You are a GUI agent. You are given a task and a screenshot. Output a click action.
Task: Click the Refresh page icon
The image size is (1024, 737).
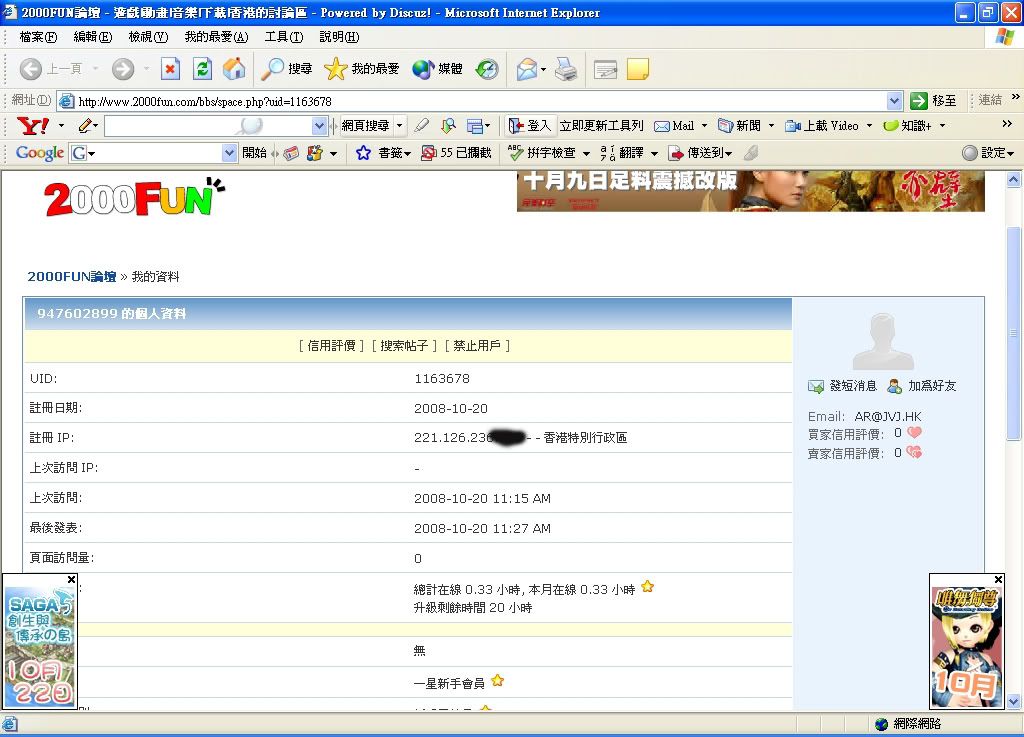[202, 69]
